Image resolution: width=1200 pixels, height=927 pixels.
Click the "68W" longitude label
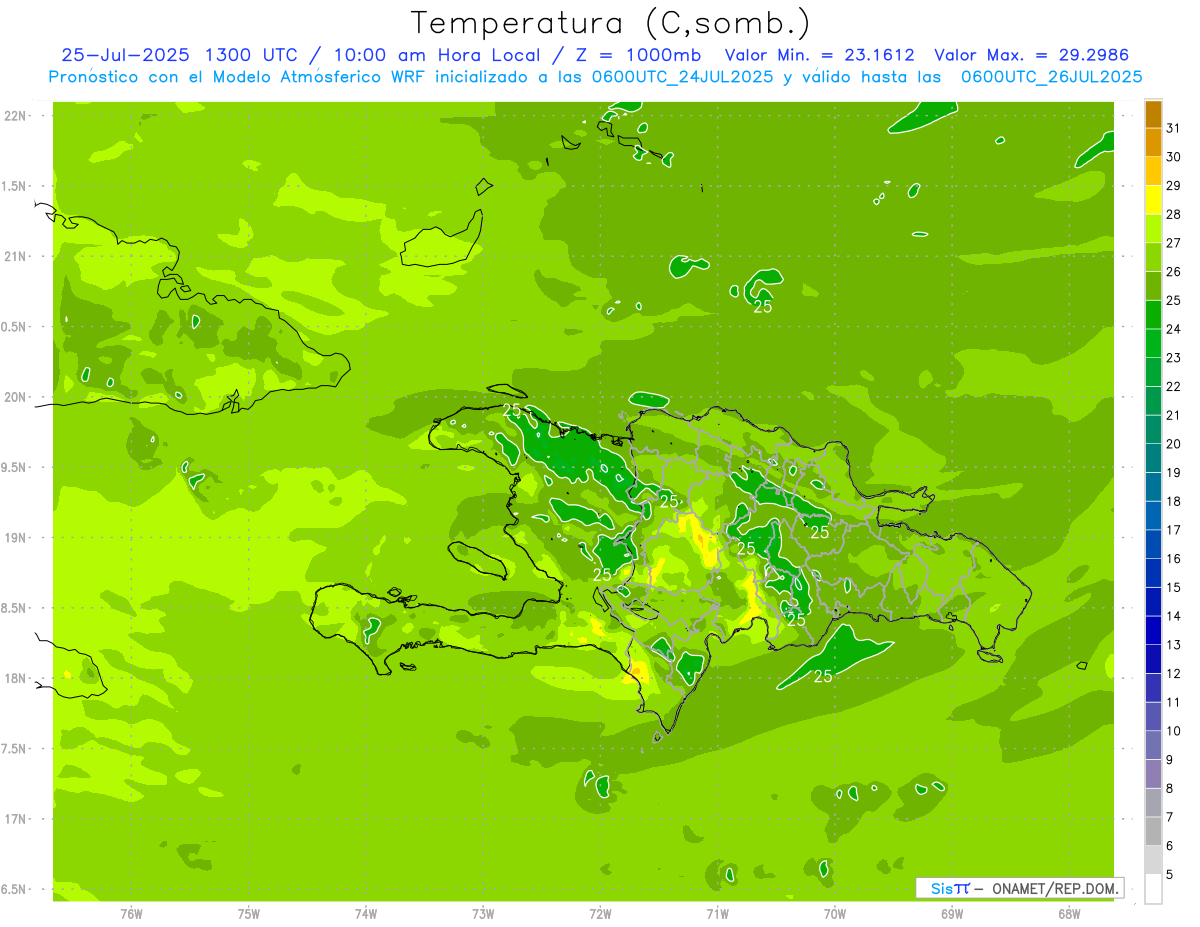click(1069, 913)
